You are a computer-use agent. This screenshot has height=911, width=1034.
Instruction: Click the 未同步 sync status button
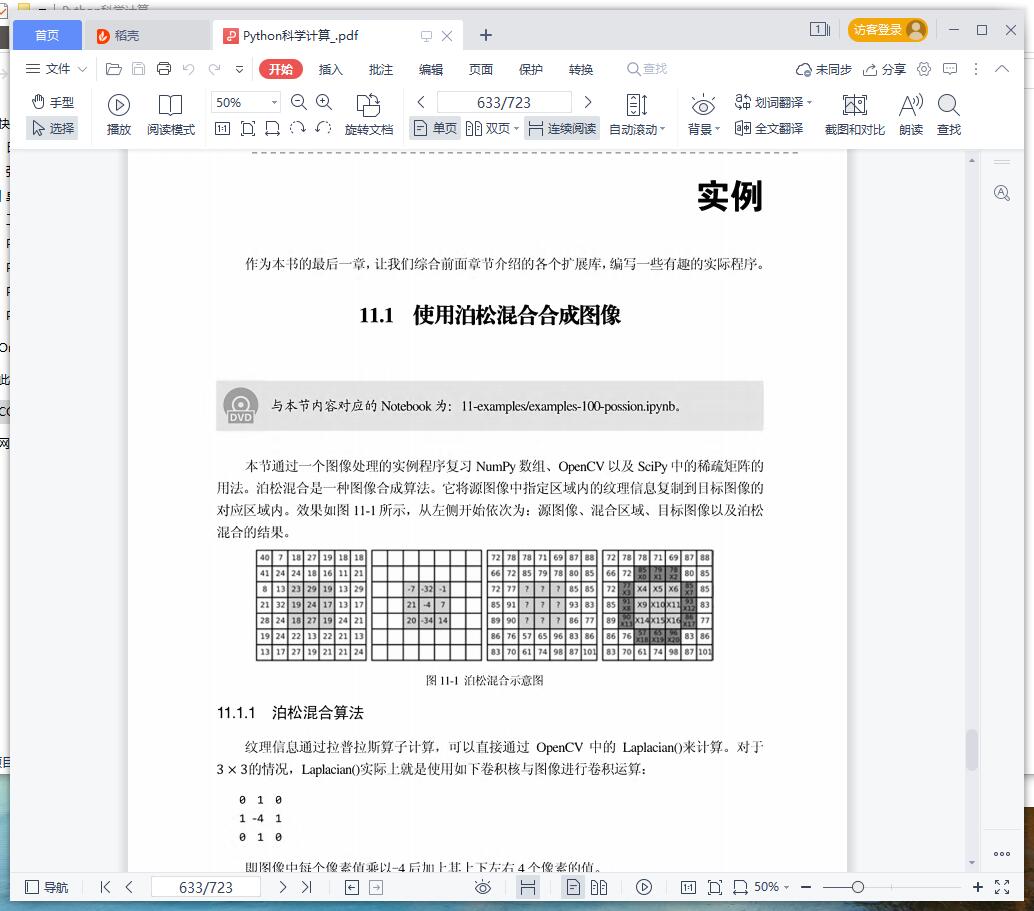[824, 69]
